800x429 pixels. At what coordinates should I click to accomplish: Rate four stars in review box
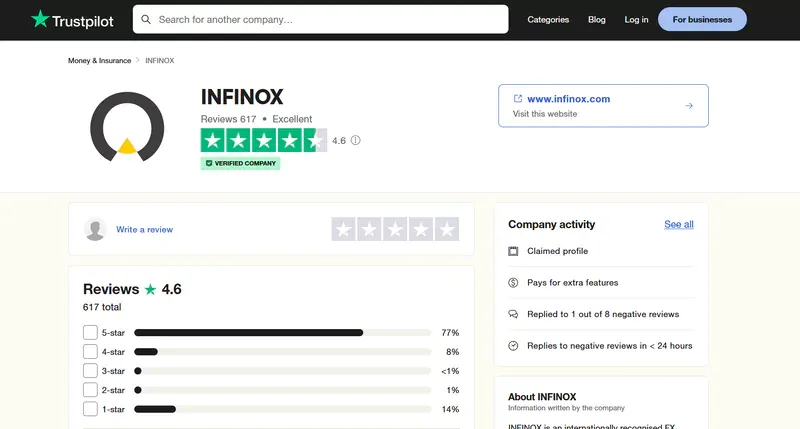tap(421, 229)
